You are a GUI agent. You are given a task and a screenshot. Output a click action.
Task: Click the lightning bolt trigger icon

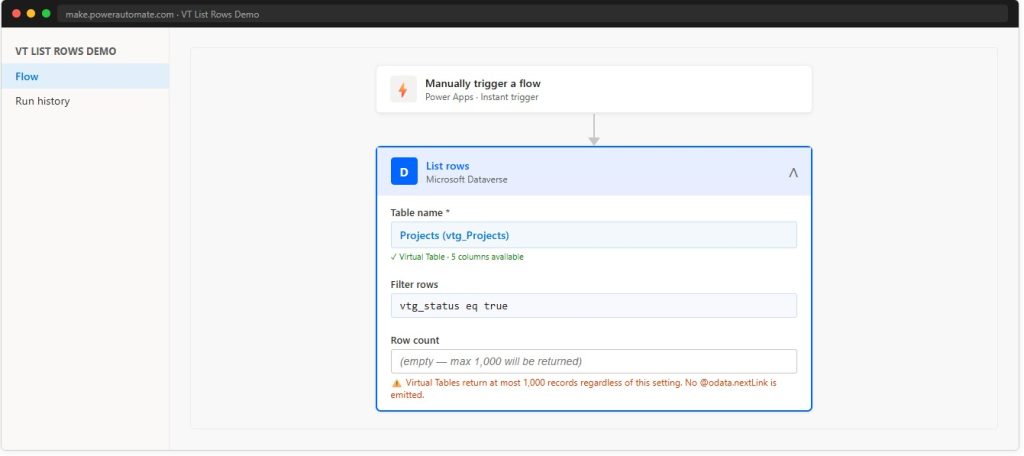pyautogui.click(x=403, y=90)
